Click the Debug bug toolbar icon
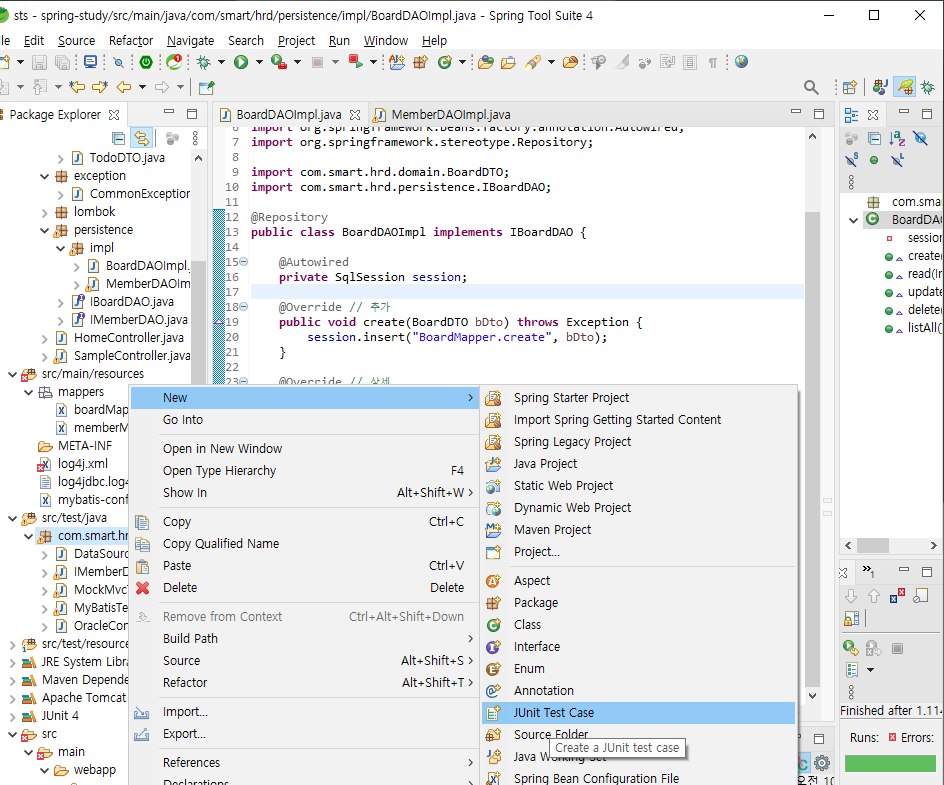The height and width of the screenshot is (785, 944). pyautogui.click(x=204, y=62)
